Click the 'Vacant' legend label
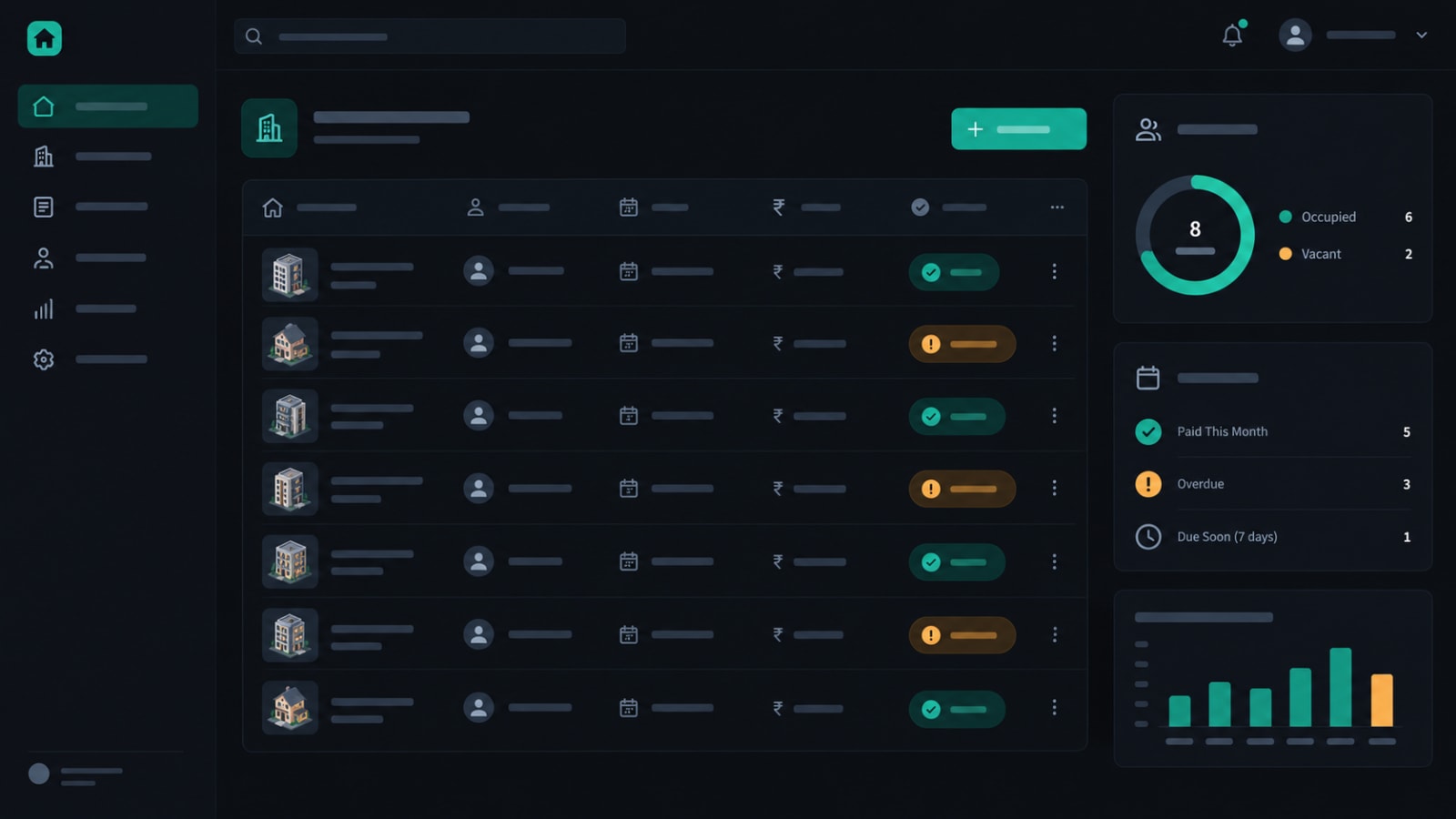Viewport: 1456px width, 819px height. (x=1321, y=254)
